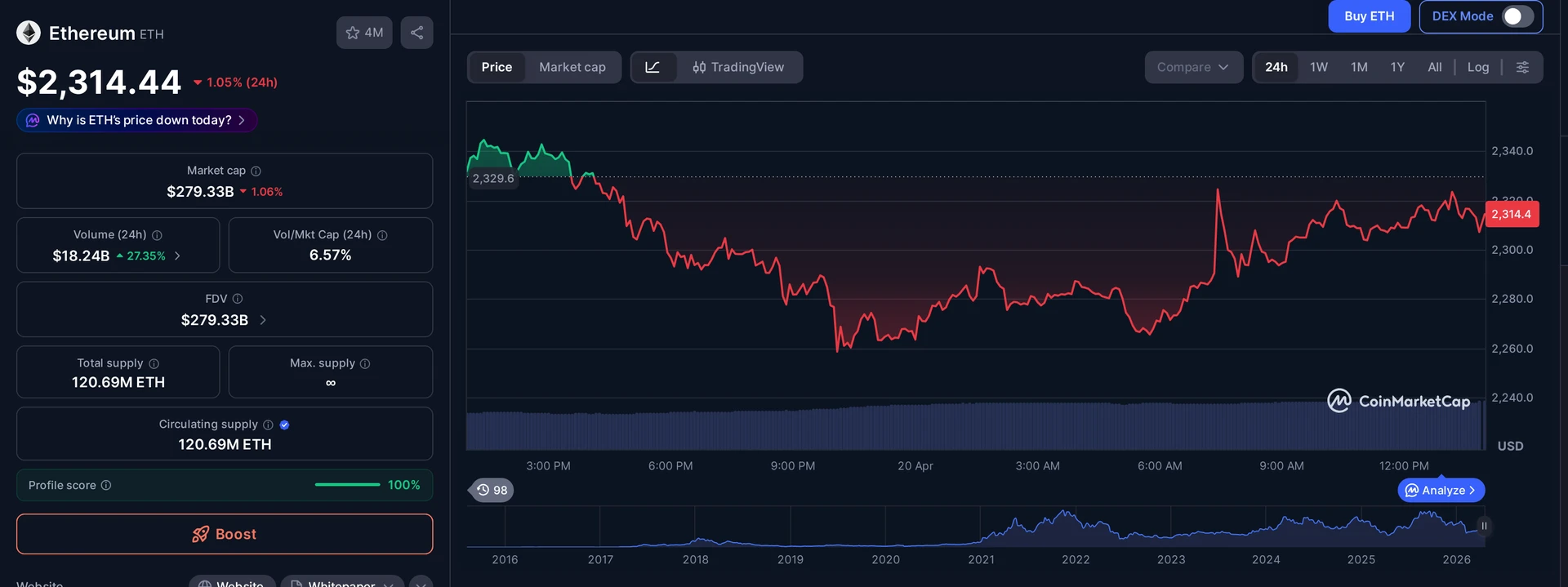Select All time range
This screenshot has width=1568, height=587.
(x=1435, y=67)
